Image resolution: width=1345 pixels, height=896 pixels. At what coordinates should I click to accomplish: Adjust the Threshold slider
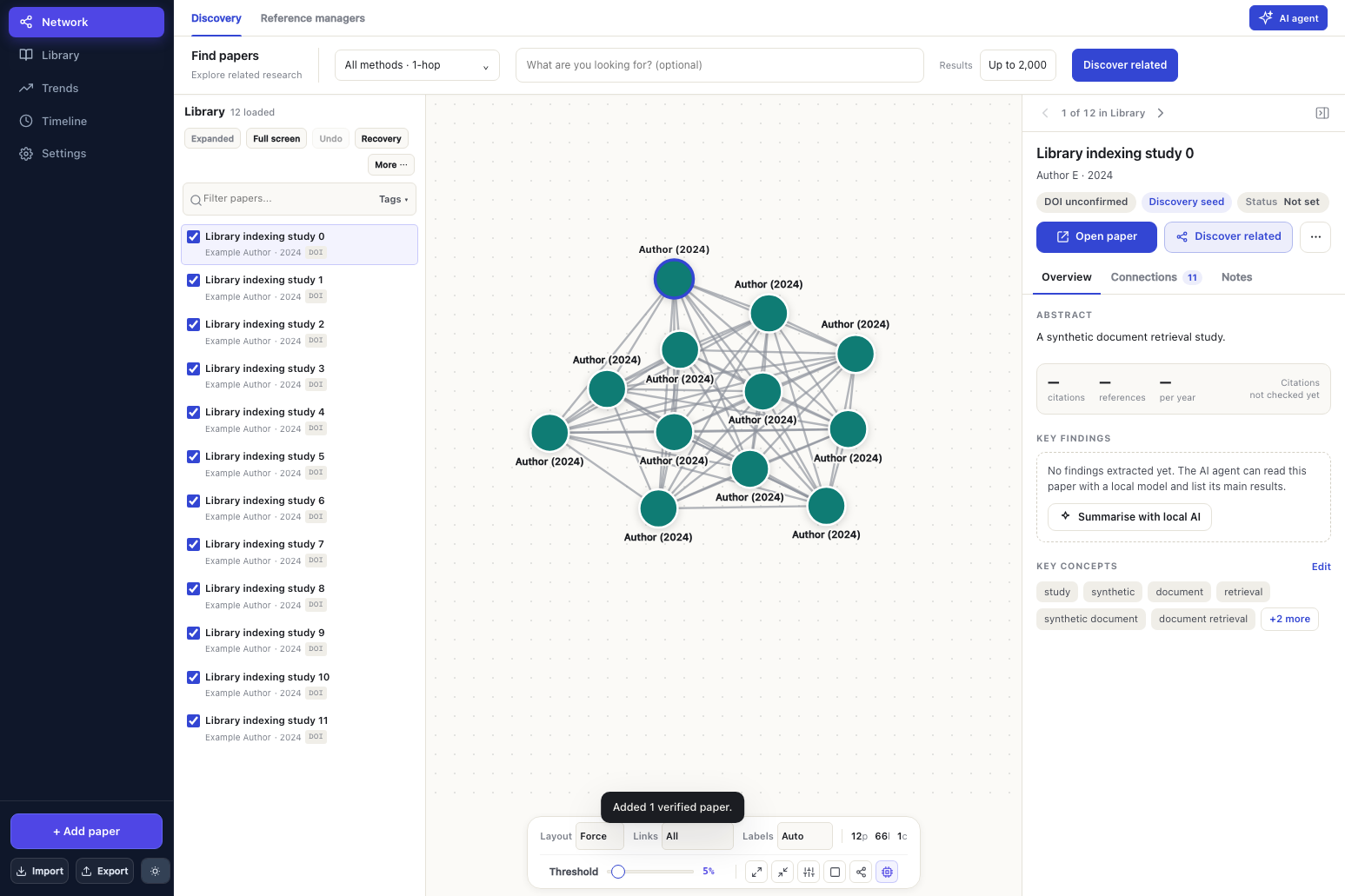651,872
